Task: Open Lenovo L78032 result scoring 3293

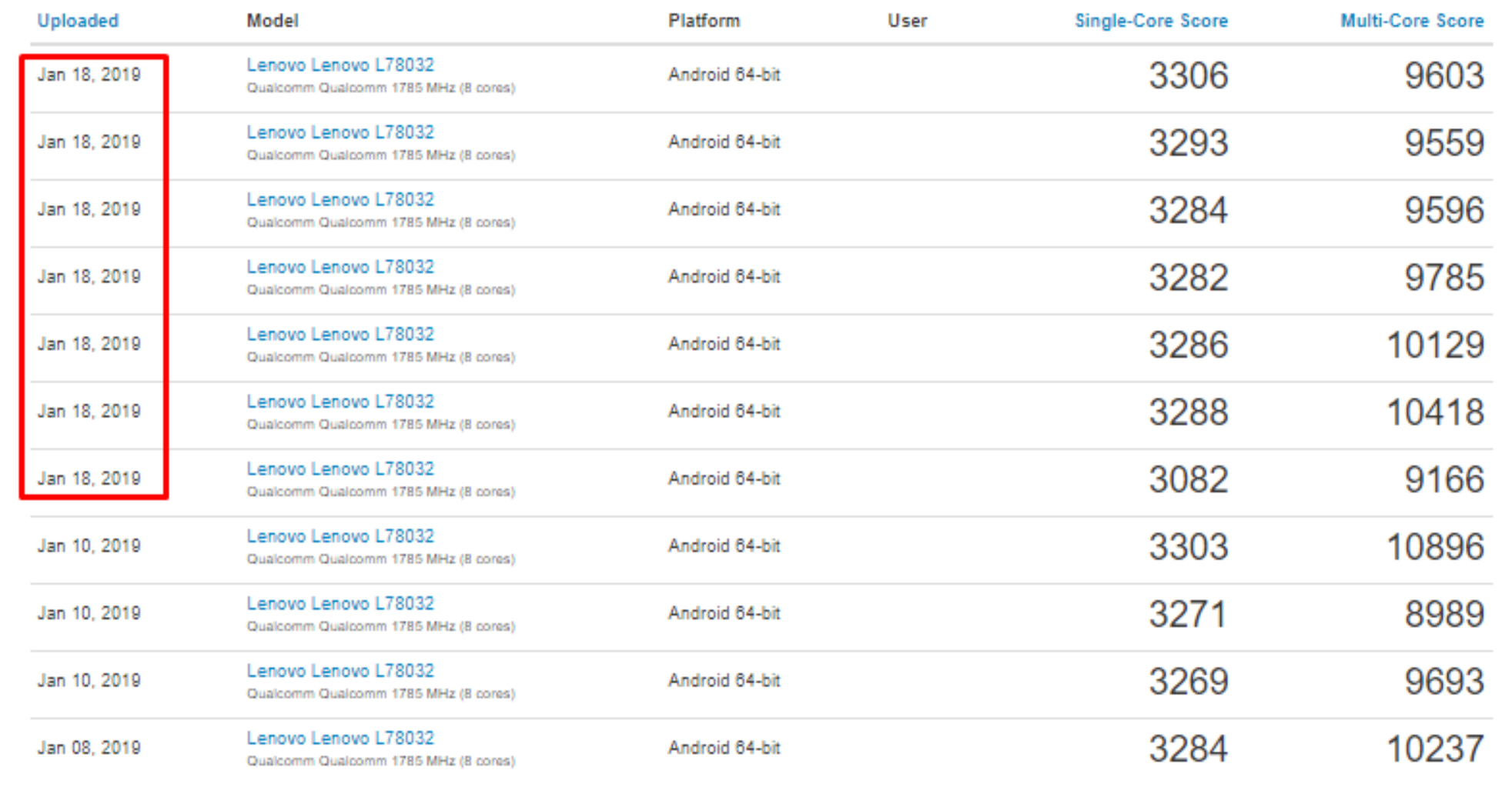Action: [340, 132]
